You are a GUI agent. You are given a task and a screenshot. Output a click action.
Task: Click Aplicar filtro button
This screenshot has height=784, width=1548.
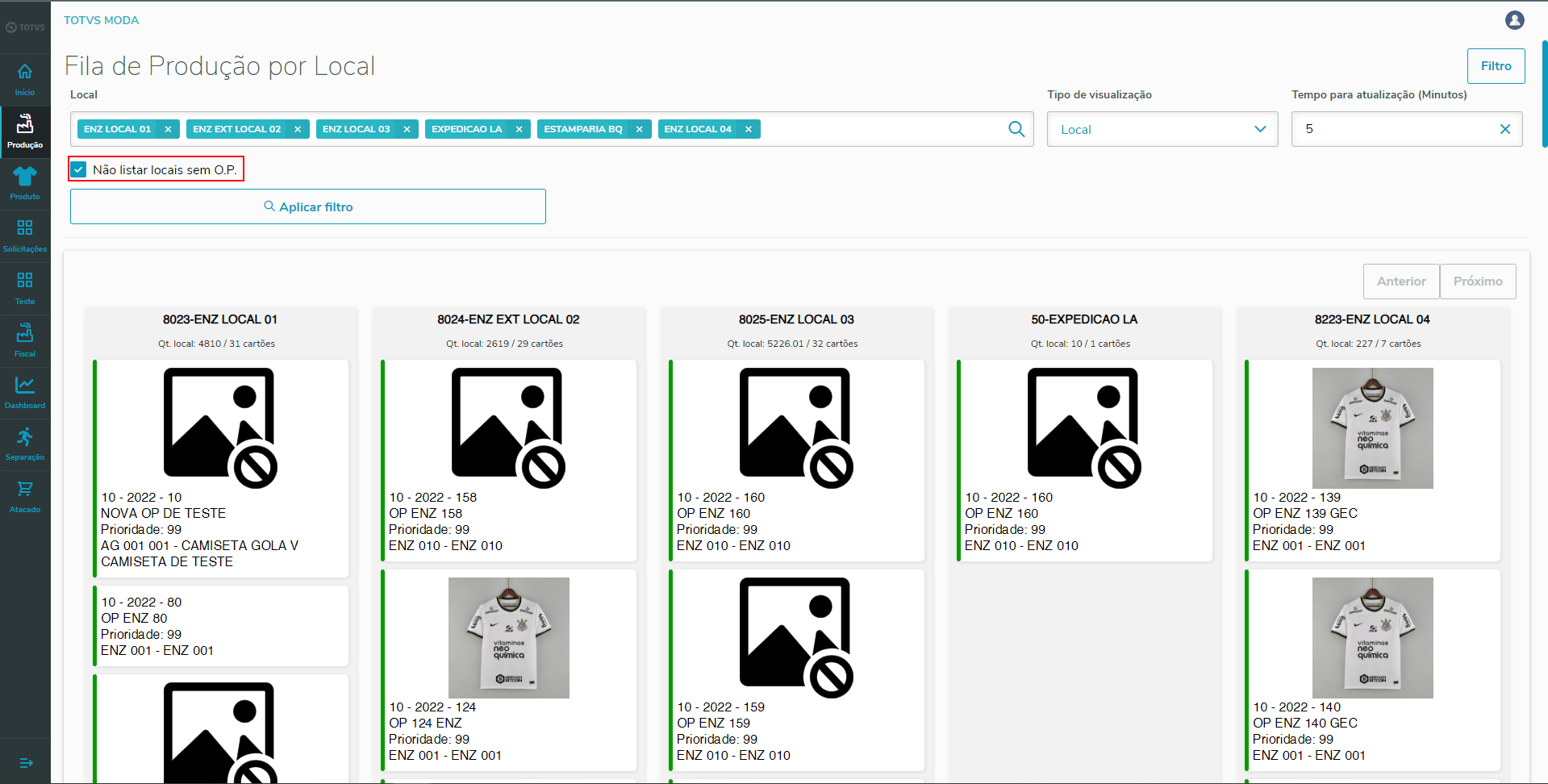308,206
